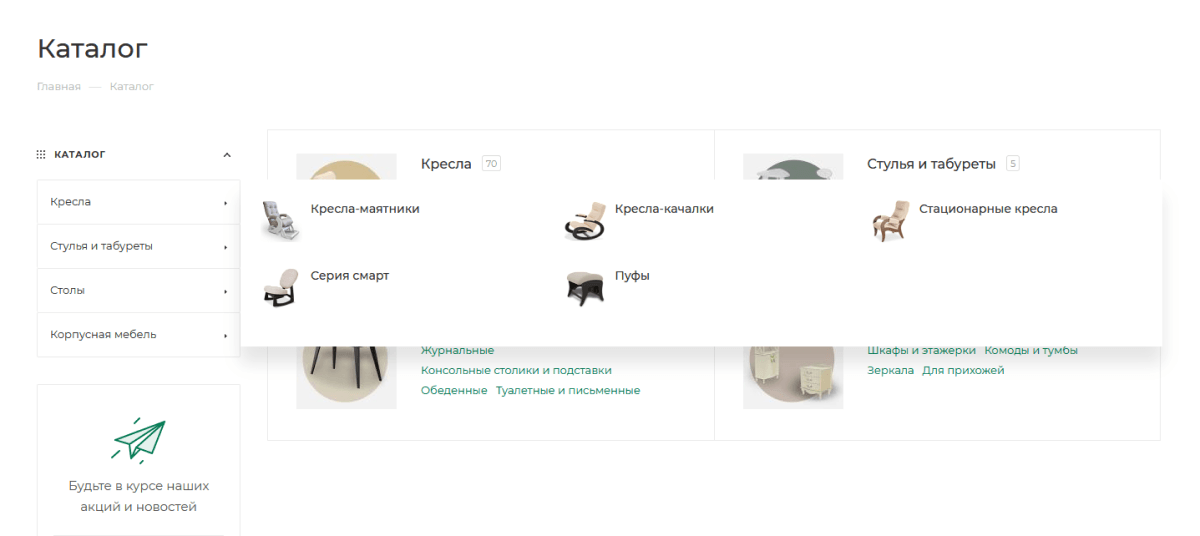Viewport: 1200px width, 536px height.
Task: Open the Комоды и тумбы link
Action: (1031, 350)
